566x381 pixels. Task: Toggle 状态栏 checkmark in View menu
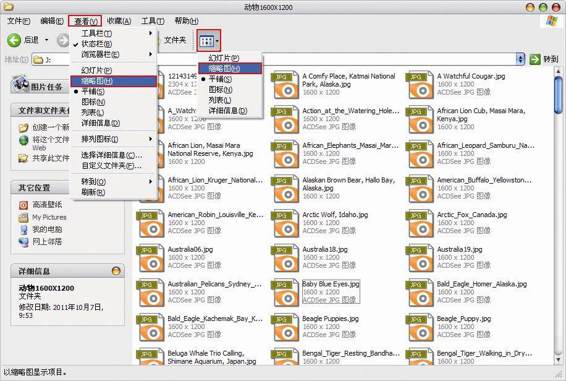(75, 44)
